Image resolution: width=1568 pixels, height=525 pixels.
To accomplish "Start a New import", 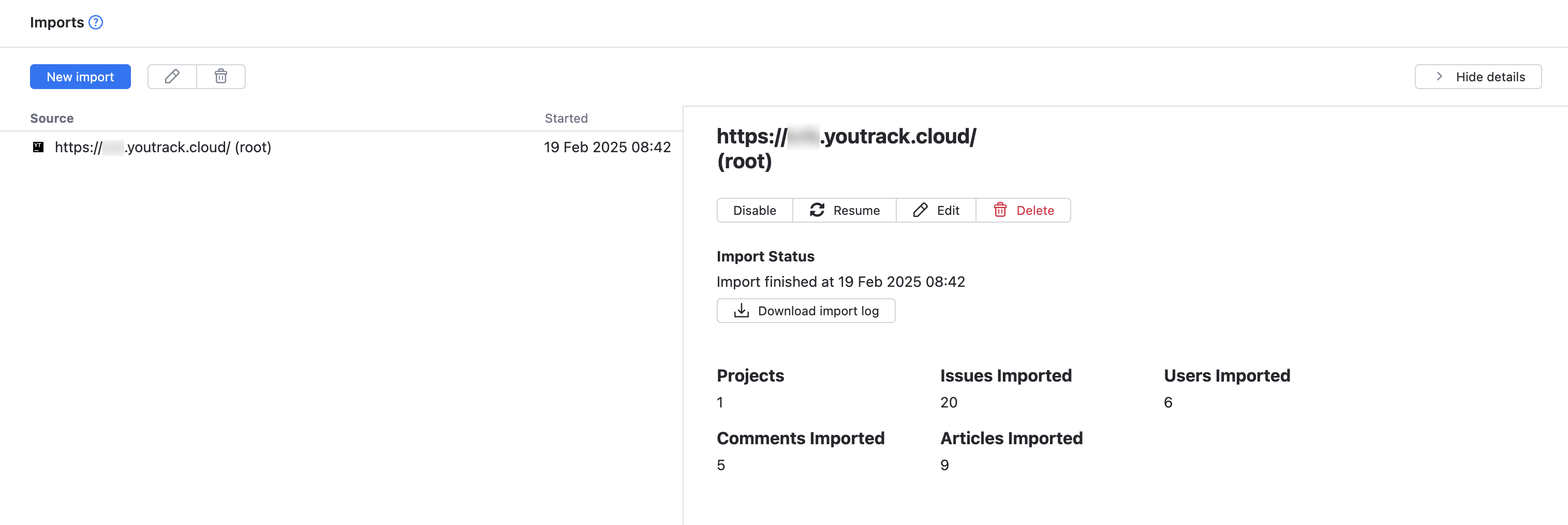I will coord(80,76).
